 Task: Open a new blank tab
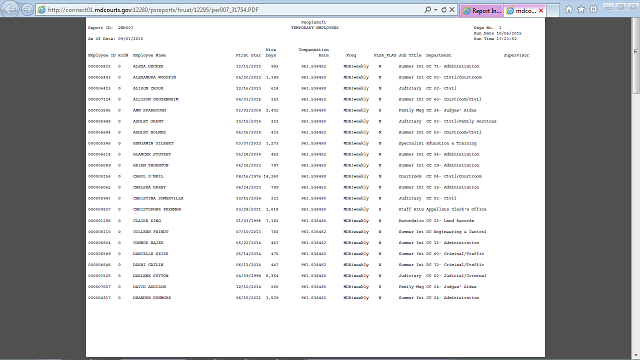[x=553, y=11]
